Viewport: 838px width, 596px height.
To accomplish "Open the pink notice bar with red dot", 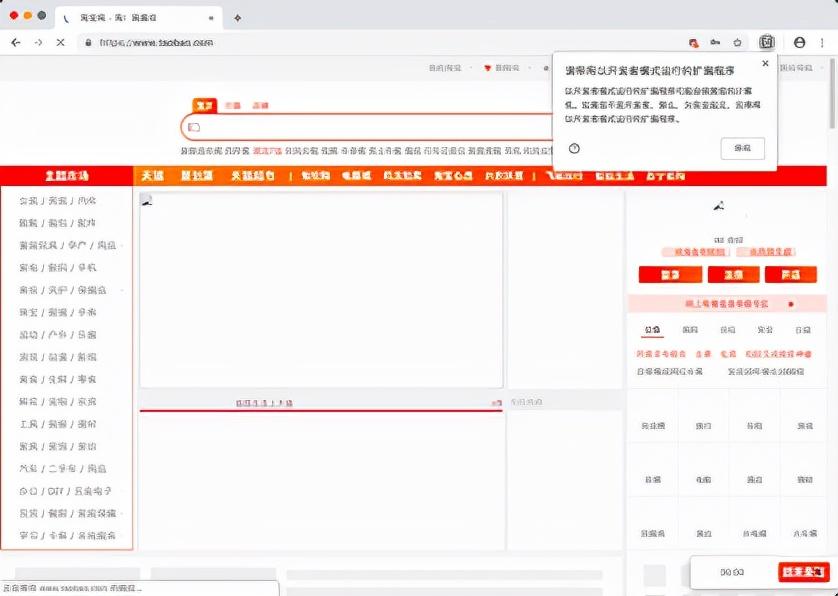I will (x=727, y=304).
